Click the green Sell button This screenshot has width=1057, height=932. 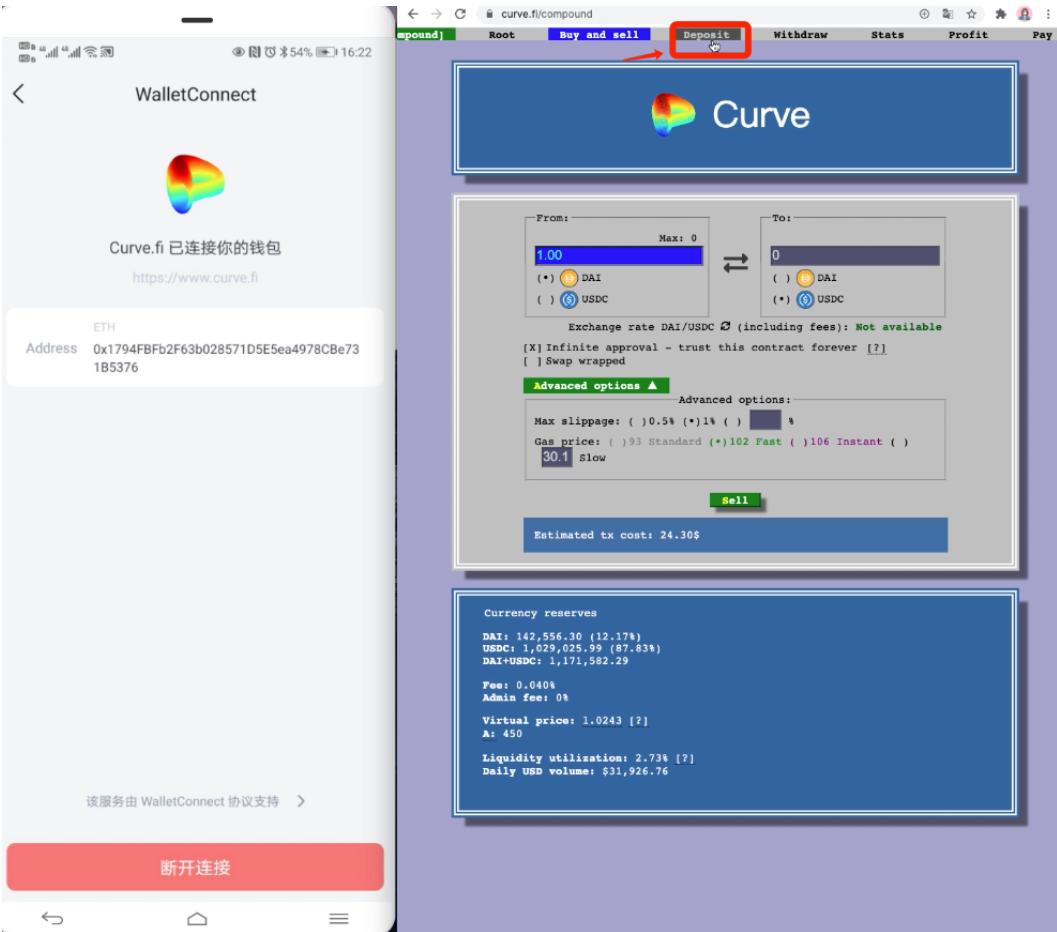tap(735, 500)
